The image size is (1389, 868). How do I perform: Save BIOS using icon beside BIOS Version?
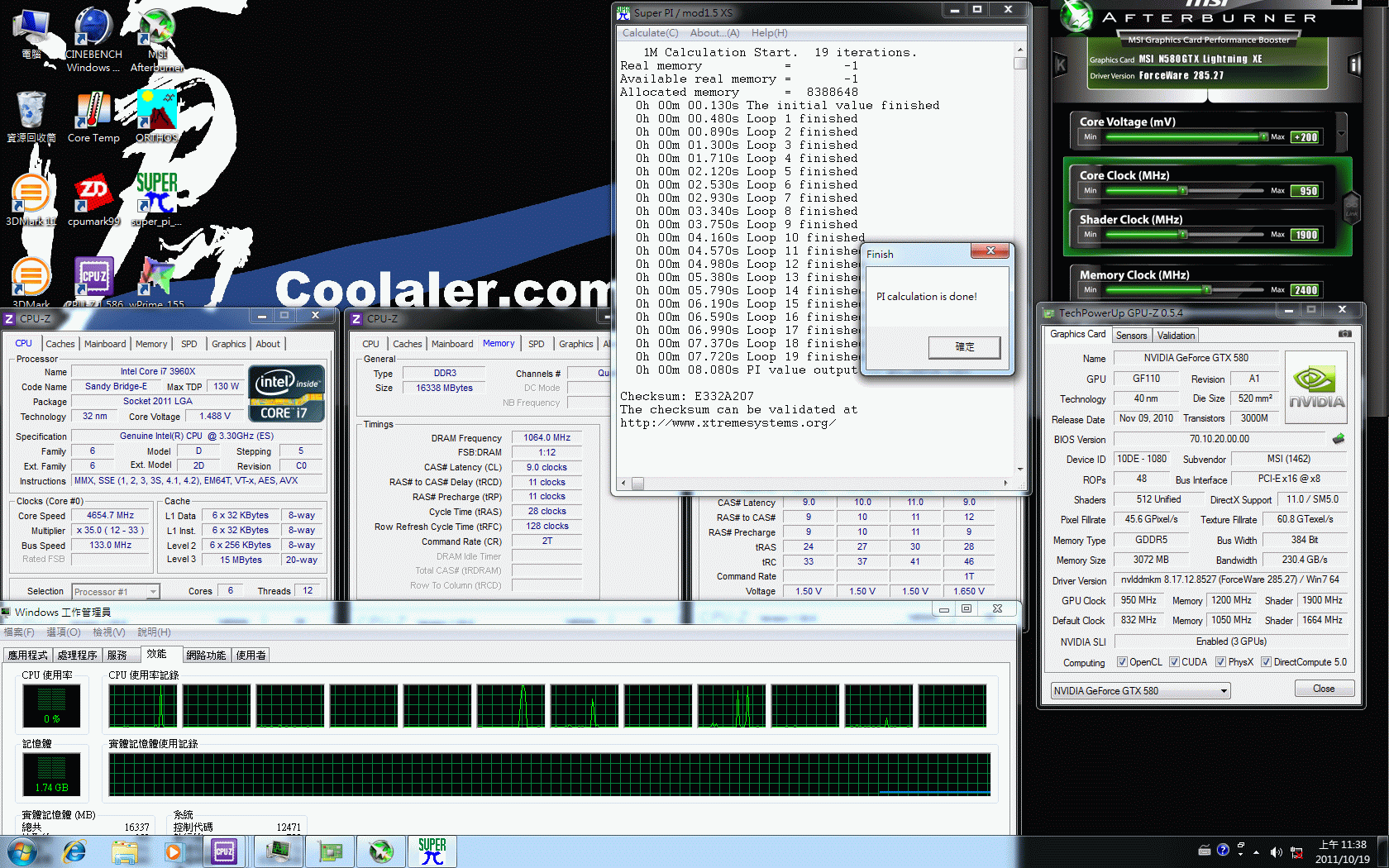point(1339,439)
